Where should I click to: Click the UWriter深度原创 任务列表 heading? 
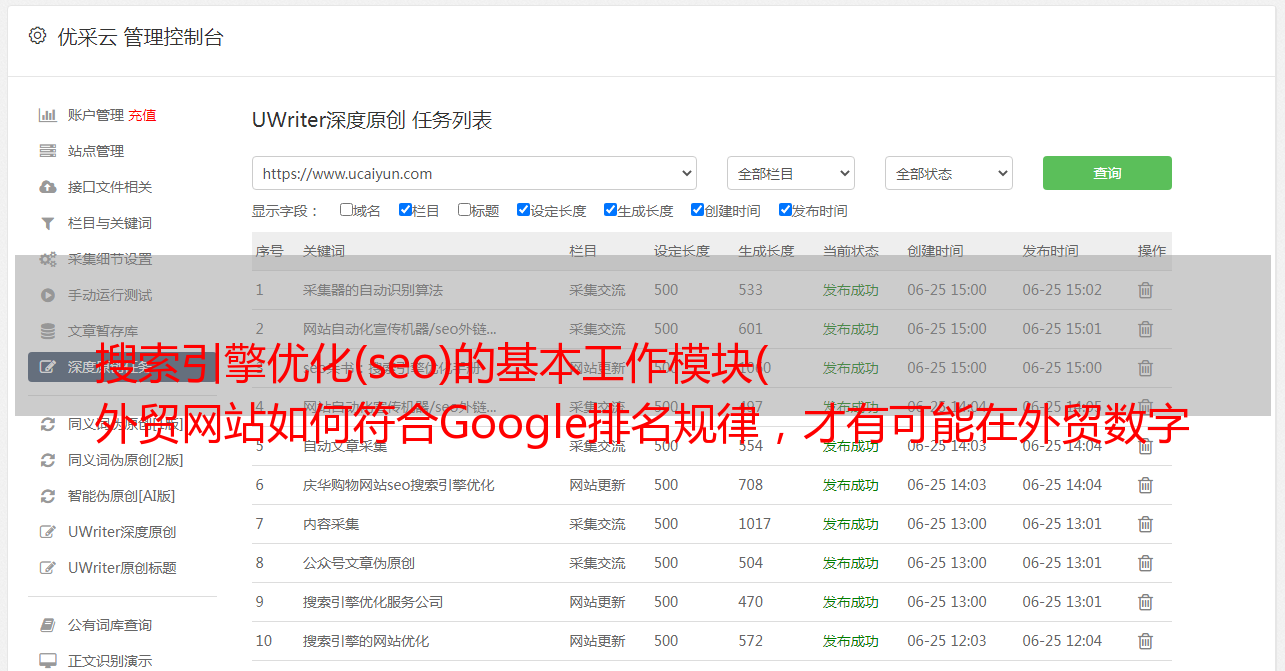click(x=372, y=121)
